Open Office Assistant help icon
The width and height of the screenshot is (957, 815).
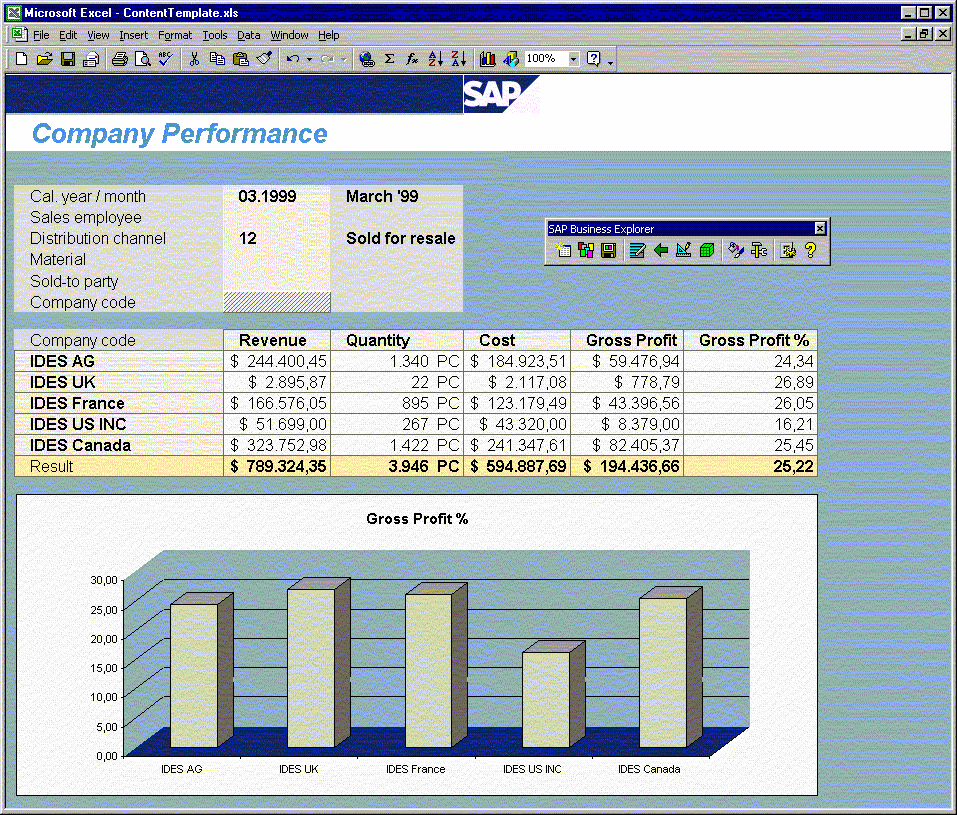[593, 59]
